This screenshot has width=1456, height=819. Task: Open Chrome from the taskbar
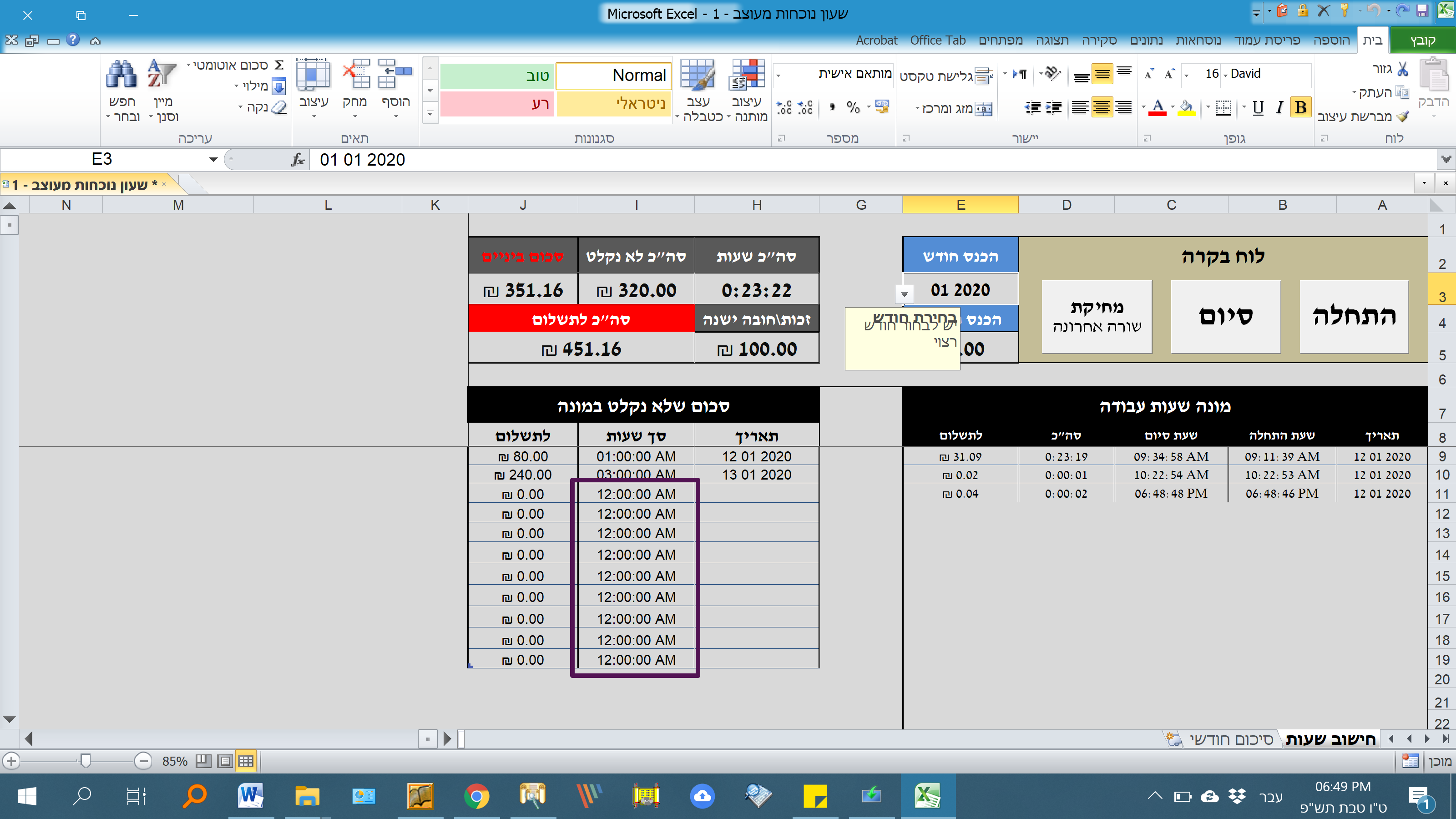click(x=476, y=796)
